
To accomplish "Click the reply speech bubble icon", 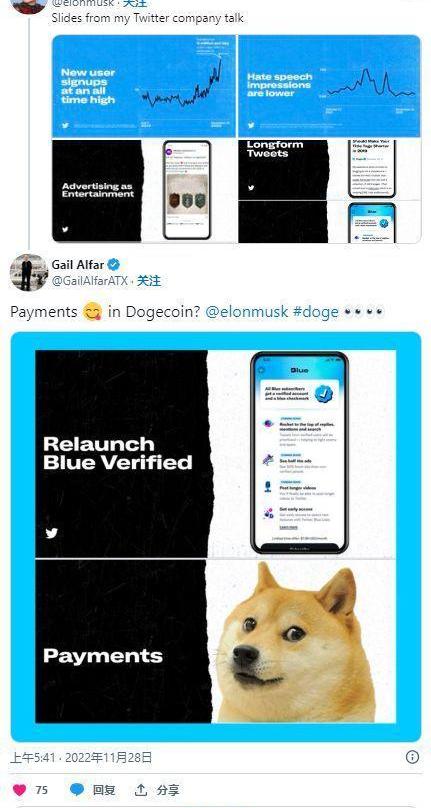I will point(77,789).
